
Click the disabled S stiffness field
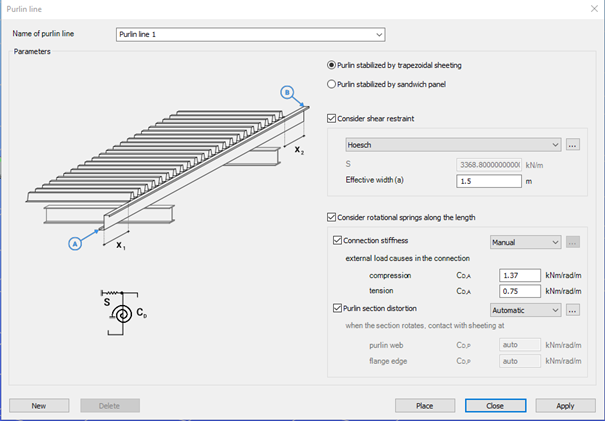point(489,165)
